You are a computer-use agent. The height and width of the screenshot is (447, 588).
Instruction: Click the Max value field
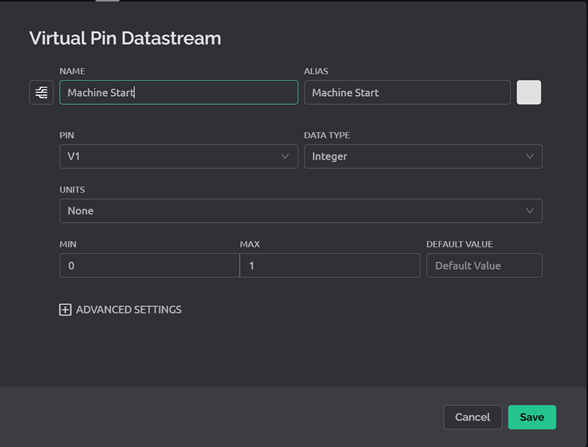[x=330, y=266]
